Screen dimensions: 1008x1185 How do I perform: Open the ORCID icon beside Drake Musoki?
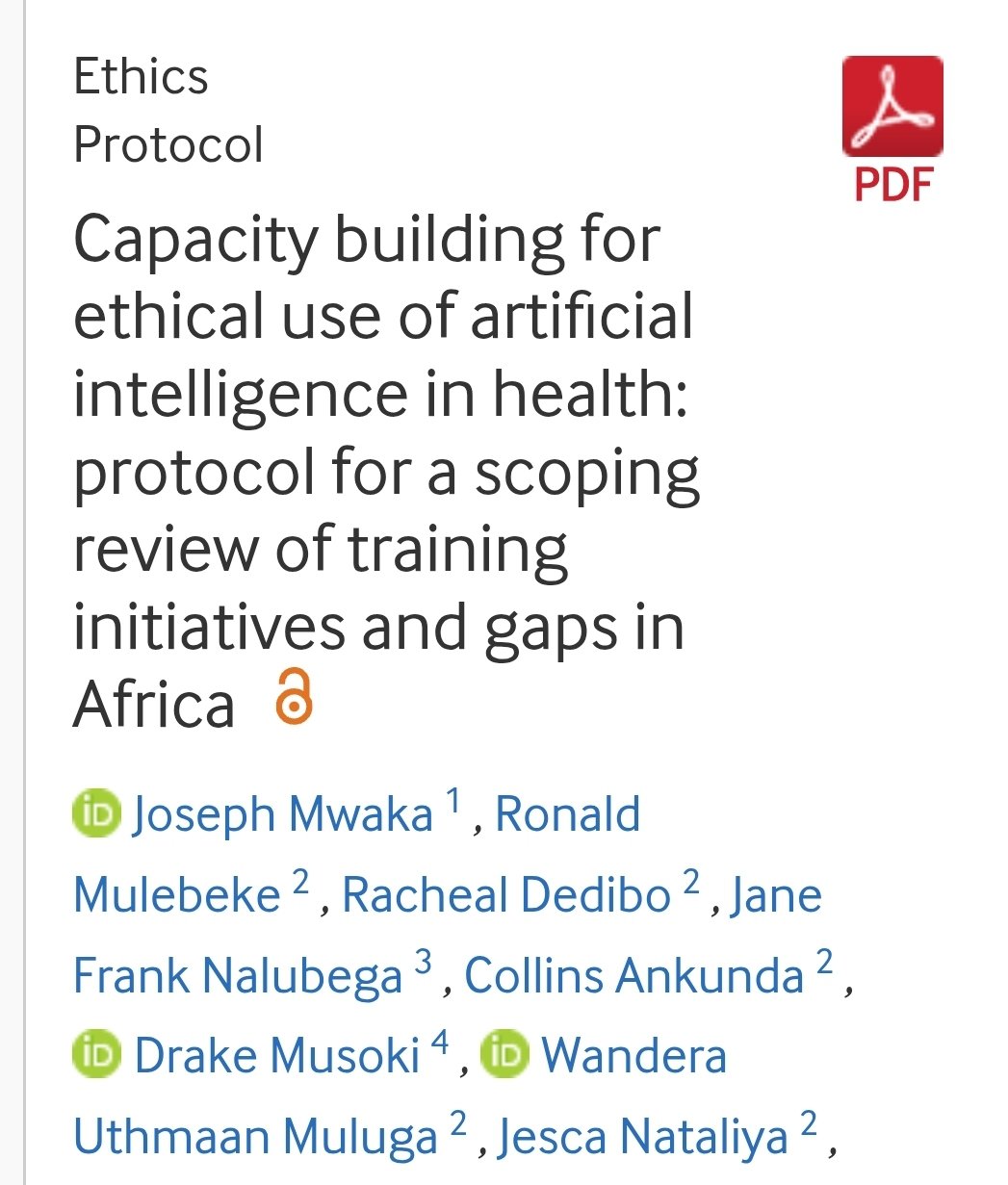click(96, 1055)
